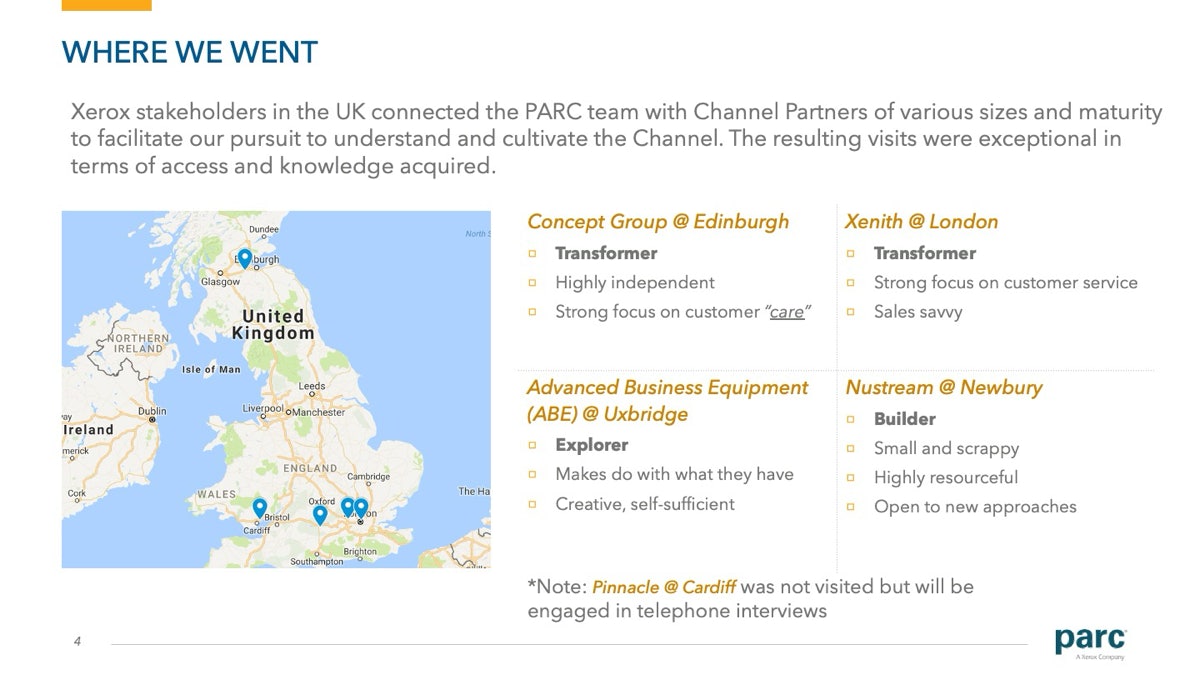Select the Concept Group @ Edinburgh heading

pyautogui.click(x=657, y=222)
